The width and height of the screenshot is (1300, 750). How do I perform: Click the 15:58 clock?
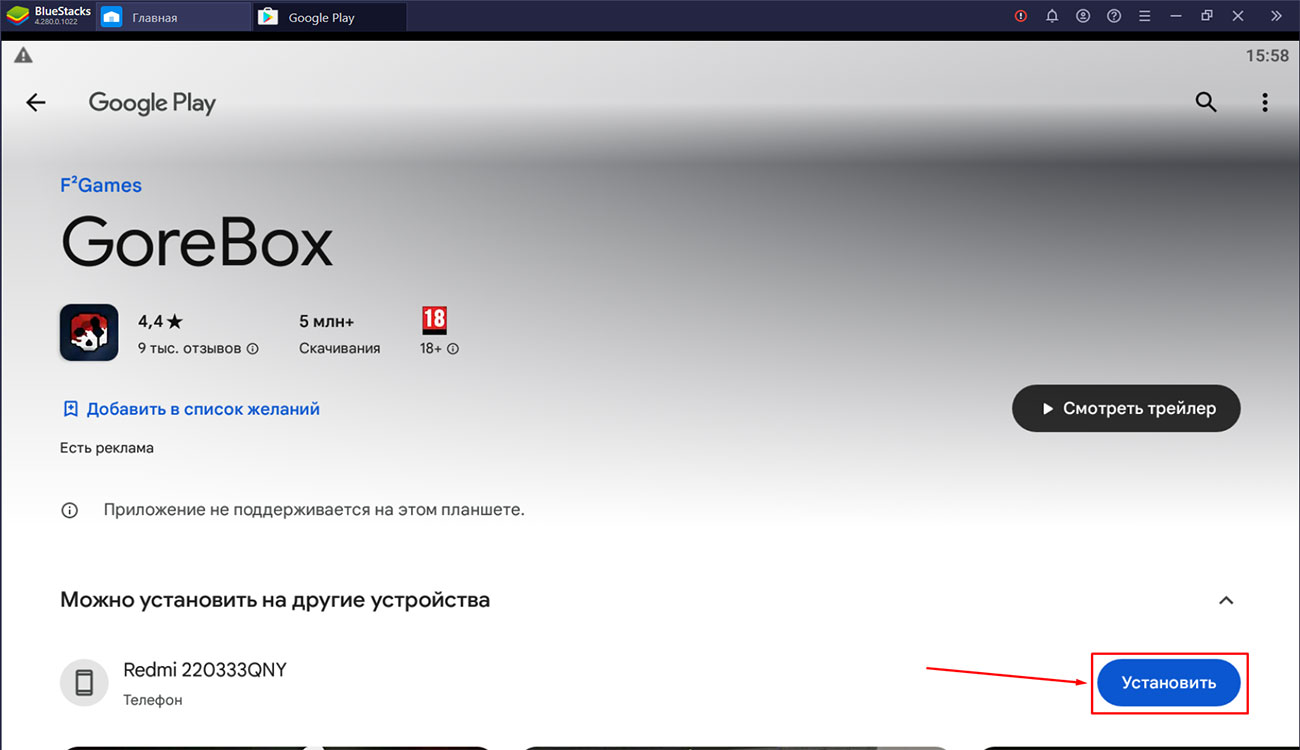pos(1267,56)
